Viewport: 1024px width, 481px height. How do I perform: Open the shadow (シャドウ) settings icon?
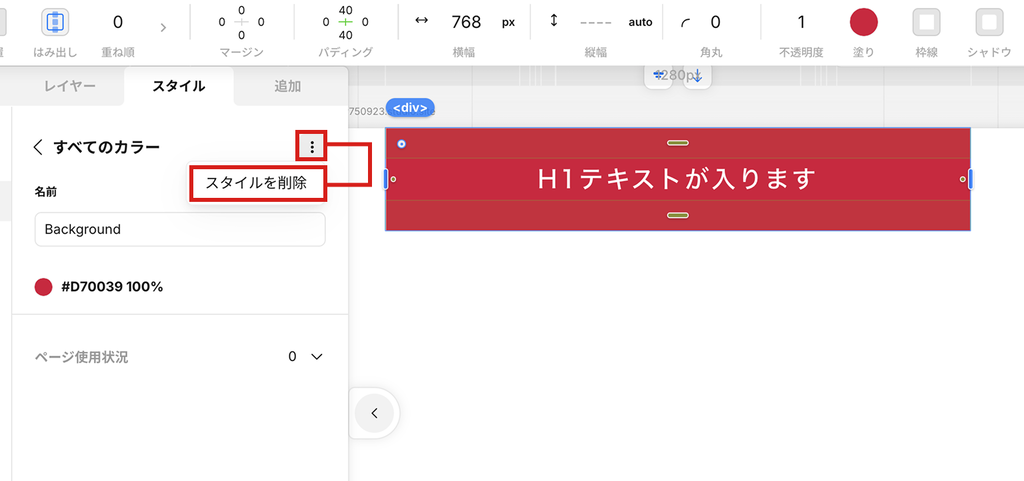[989, 22]
